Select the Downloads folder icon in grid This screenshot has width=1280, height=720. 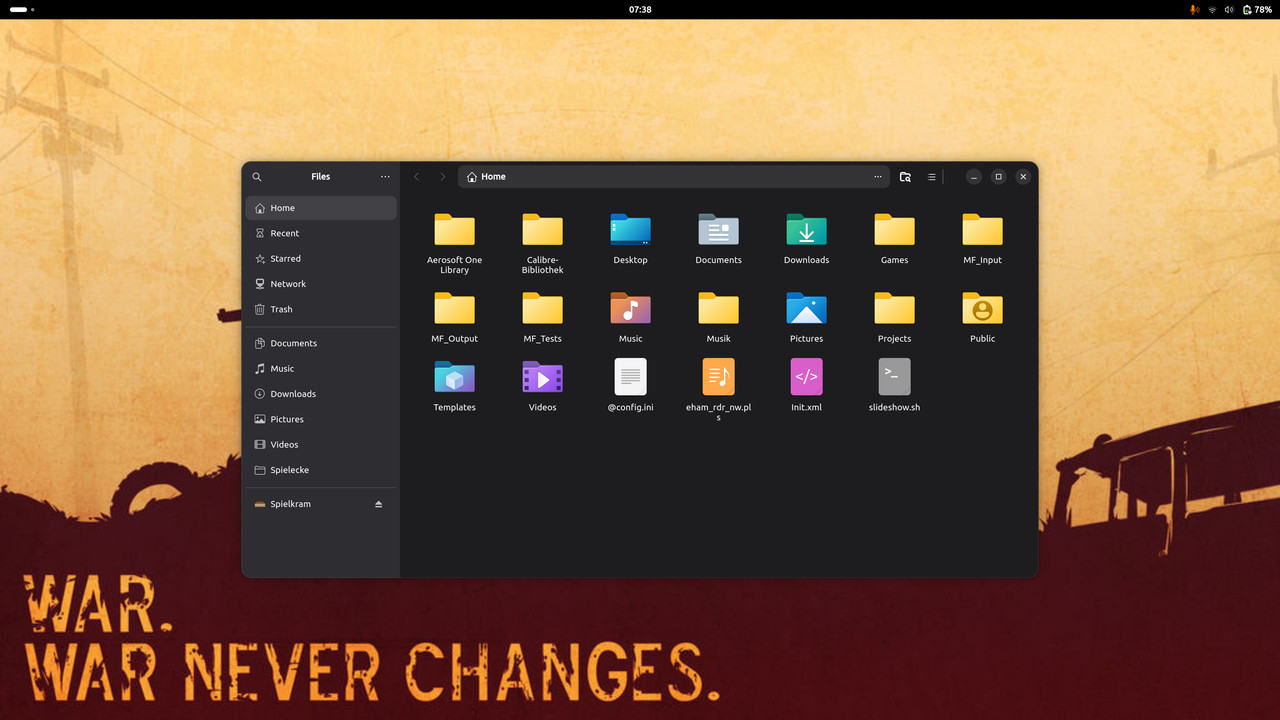click(x=807, y=230)
